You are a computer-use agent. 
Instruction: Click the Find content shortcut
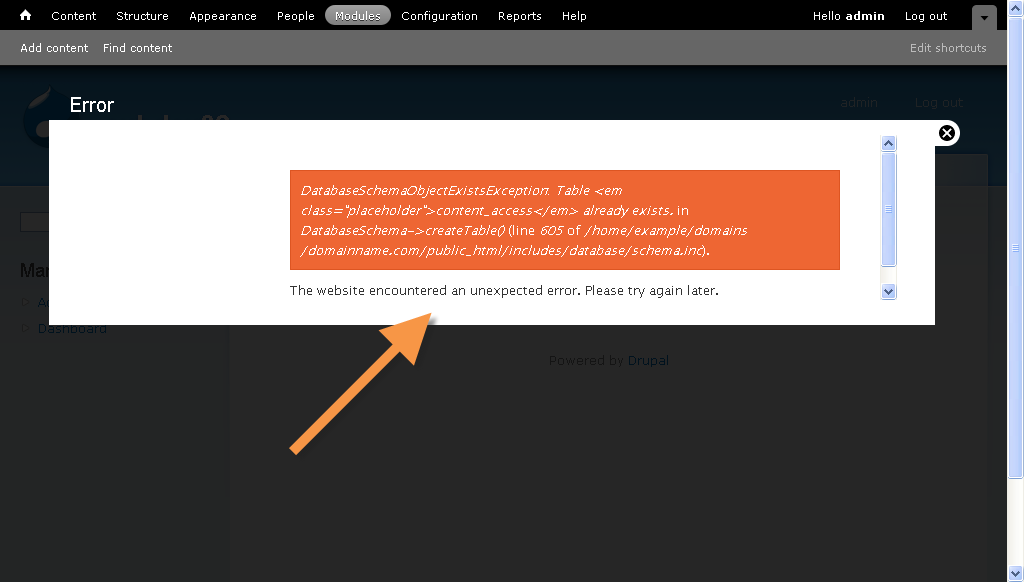138,48
